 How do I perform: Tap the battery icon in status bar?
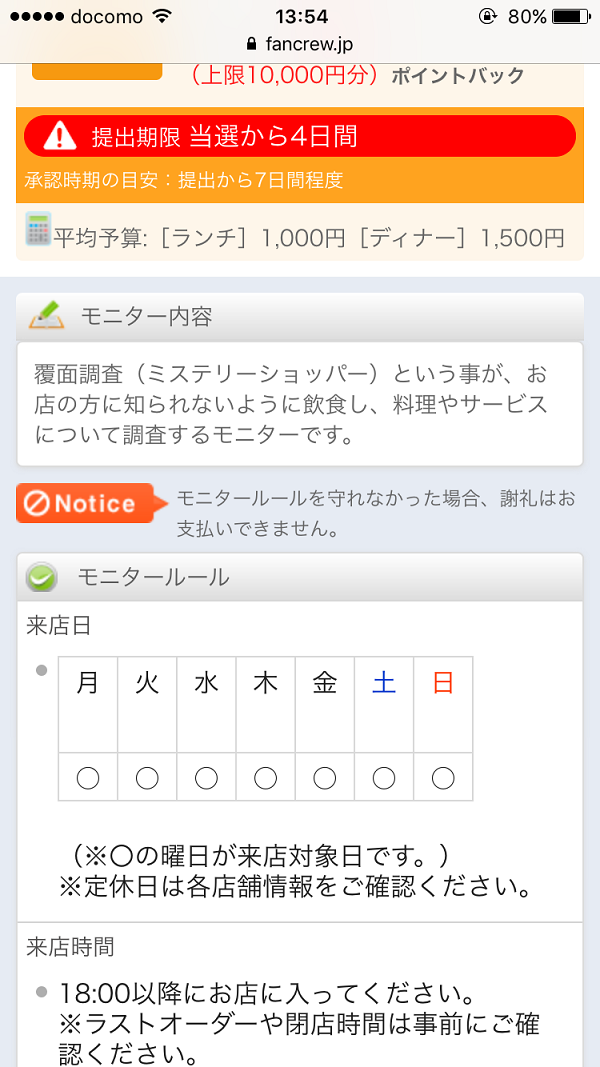[572, 16]
